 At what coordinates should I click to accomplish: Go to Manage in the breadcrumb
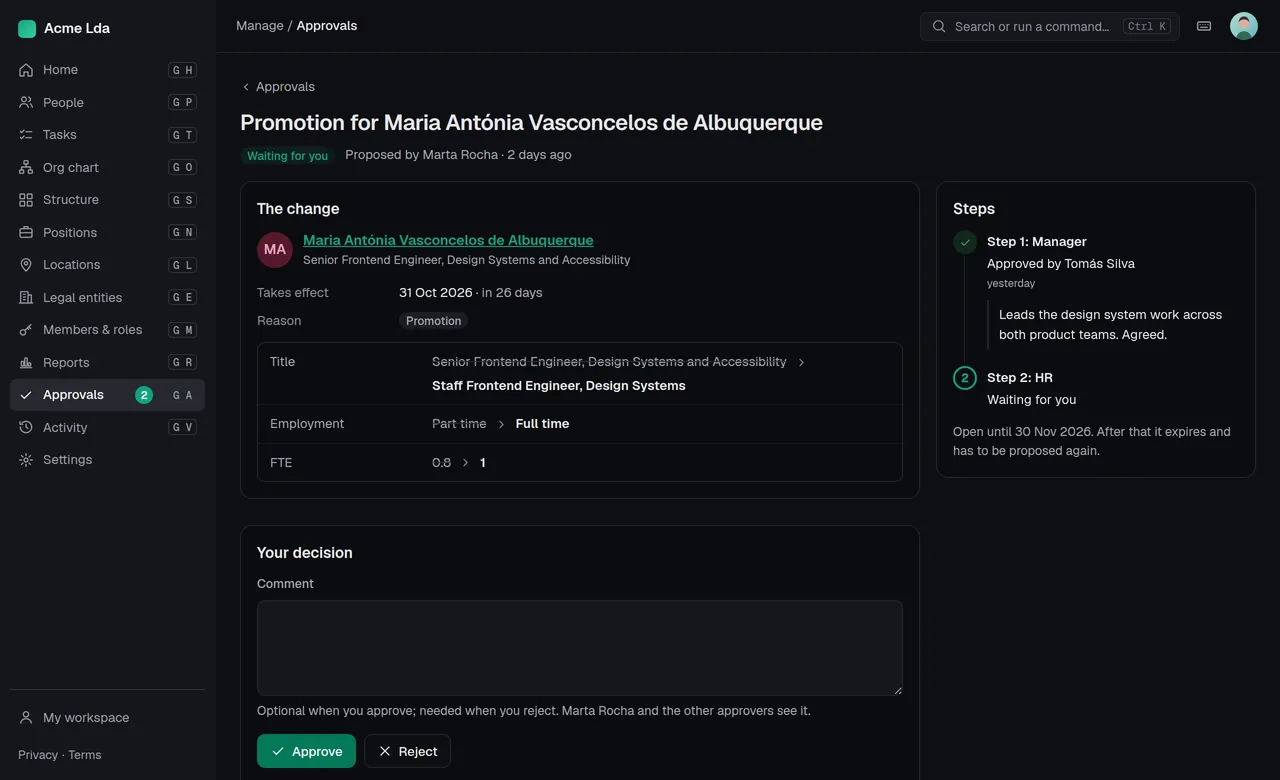point(260,26)
